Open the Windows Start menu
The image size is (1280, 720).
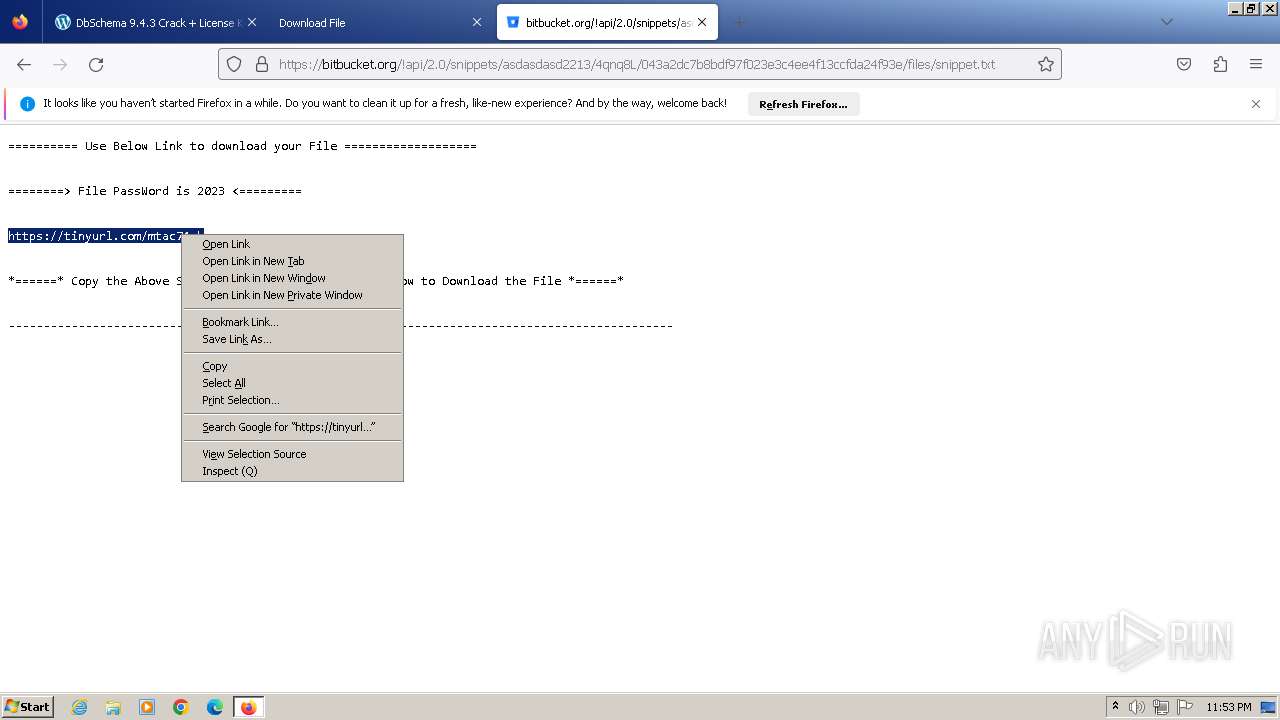27,706
